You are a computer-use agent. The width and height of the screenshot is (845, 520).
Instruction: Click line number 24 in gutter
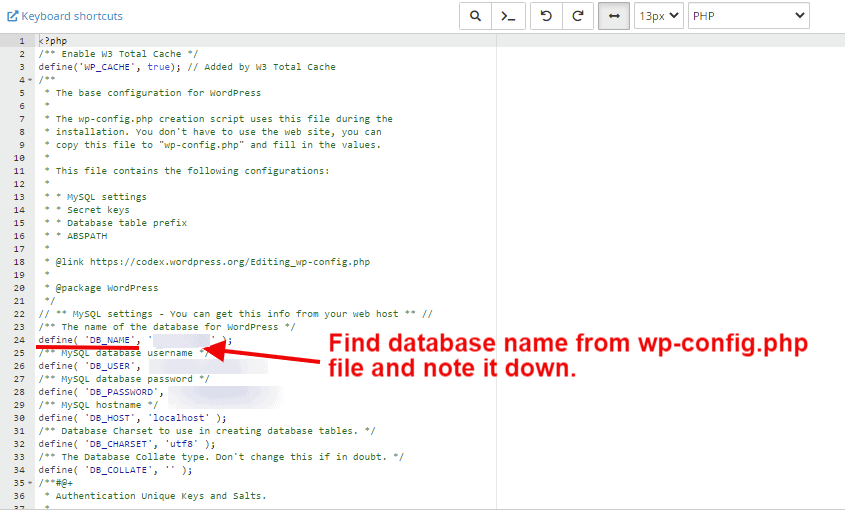point(19,340)
